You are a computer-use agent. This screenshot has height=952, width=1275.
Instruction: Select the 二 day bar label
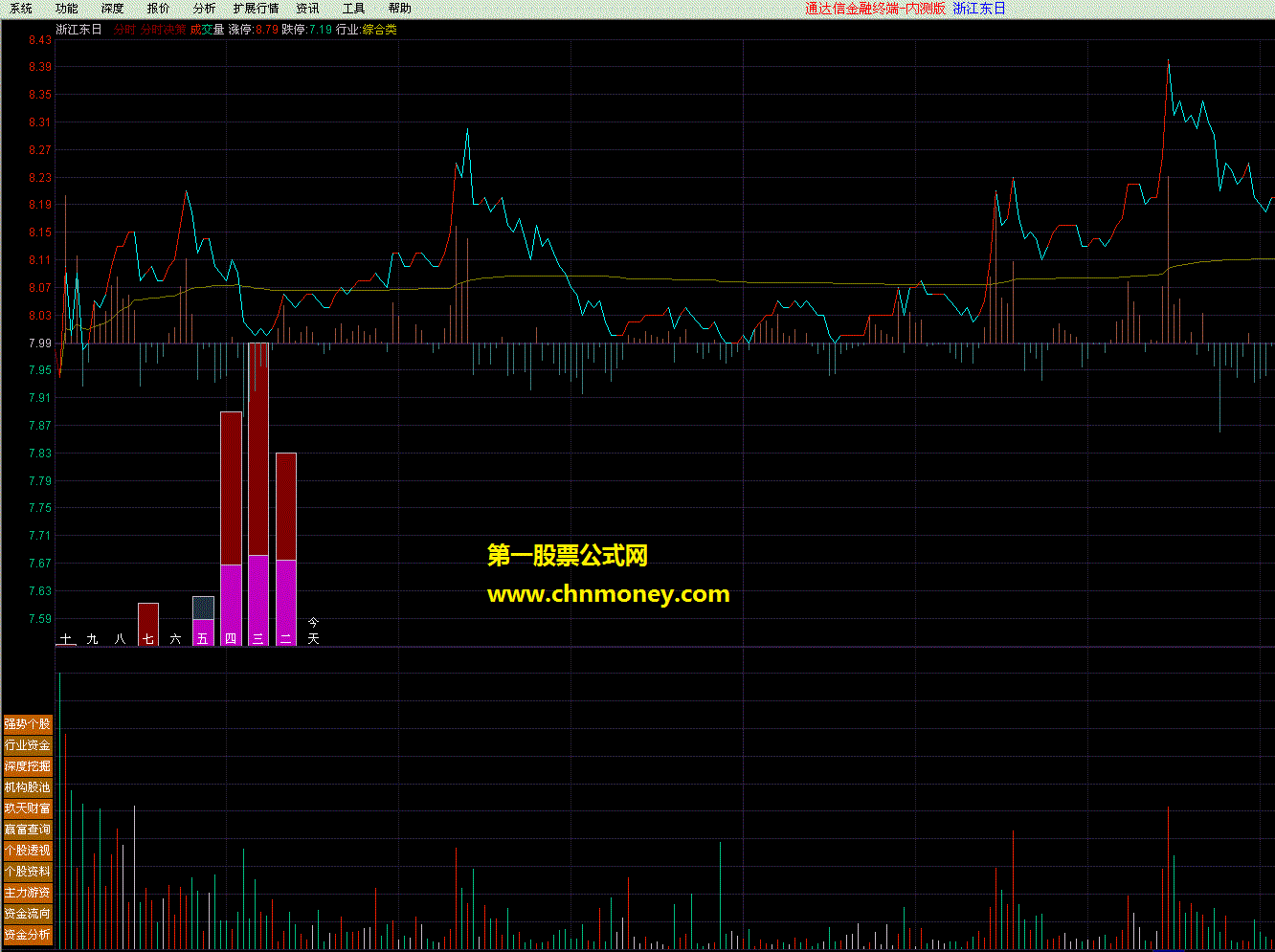[x=285, y=638]
